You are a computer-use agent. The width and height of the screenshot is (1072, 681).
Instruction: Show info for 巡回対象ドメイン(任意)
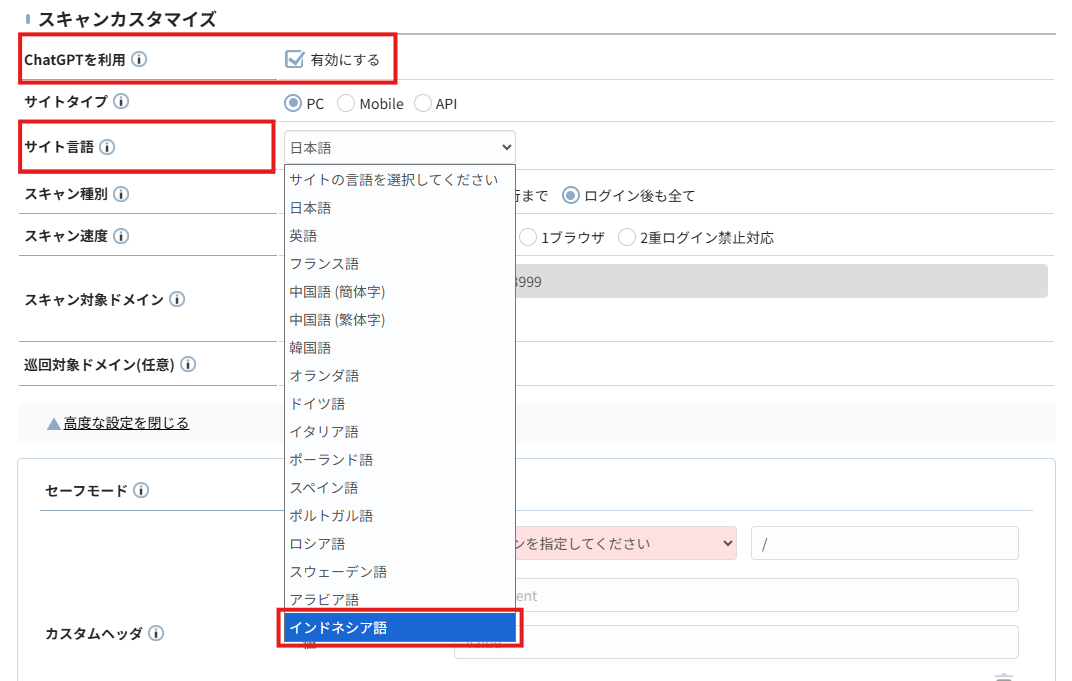pos(187,365)
